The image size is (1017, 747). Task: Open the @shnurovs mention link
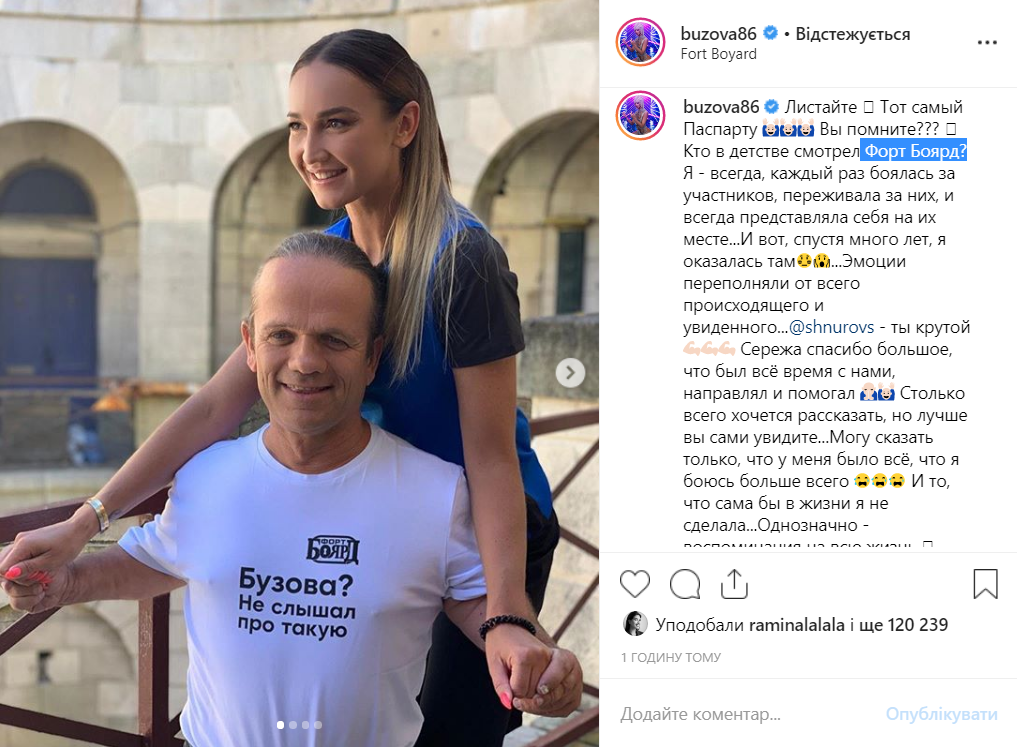coord(832,327)
